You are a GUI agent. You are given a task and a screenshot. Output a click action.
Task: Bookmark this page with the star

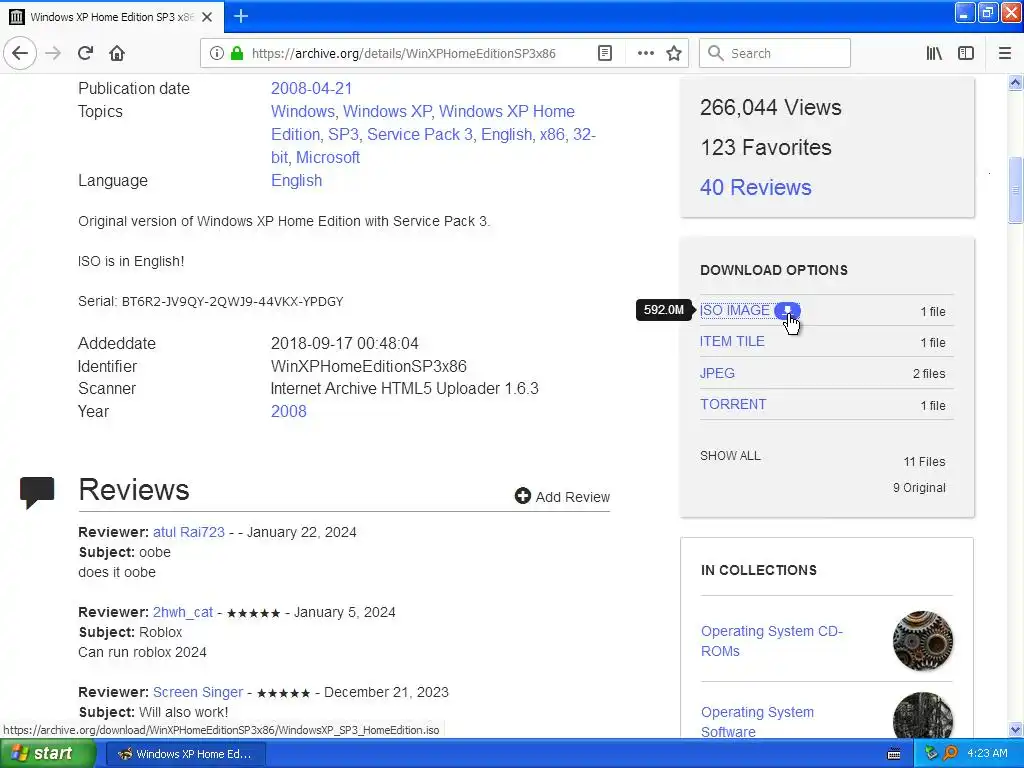pyautogui.click(x=674, y=54)
